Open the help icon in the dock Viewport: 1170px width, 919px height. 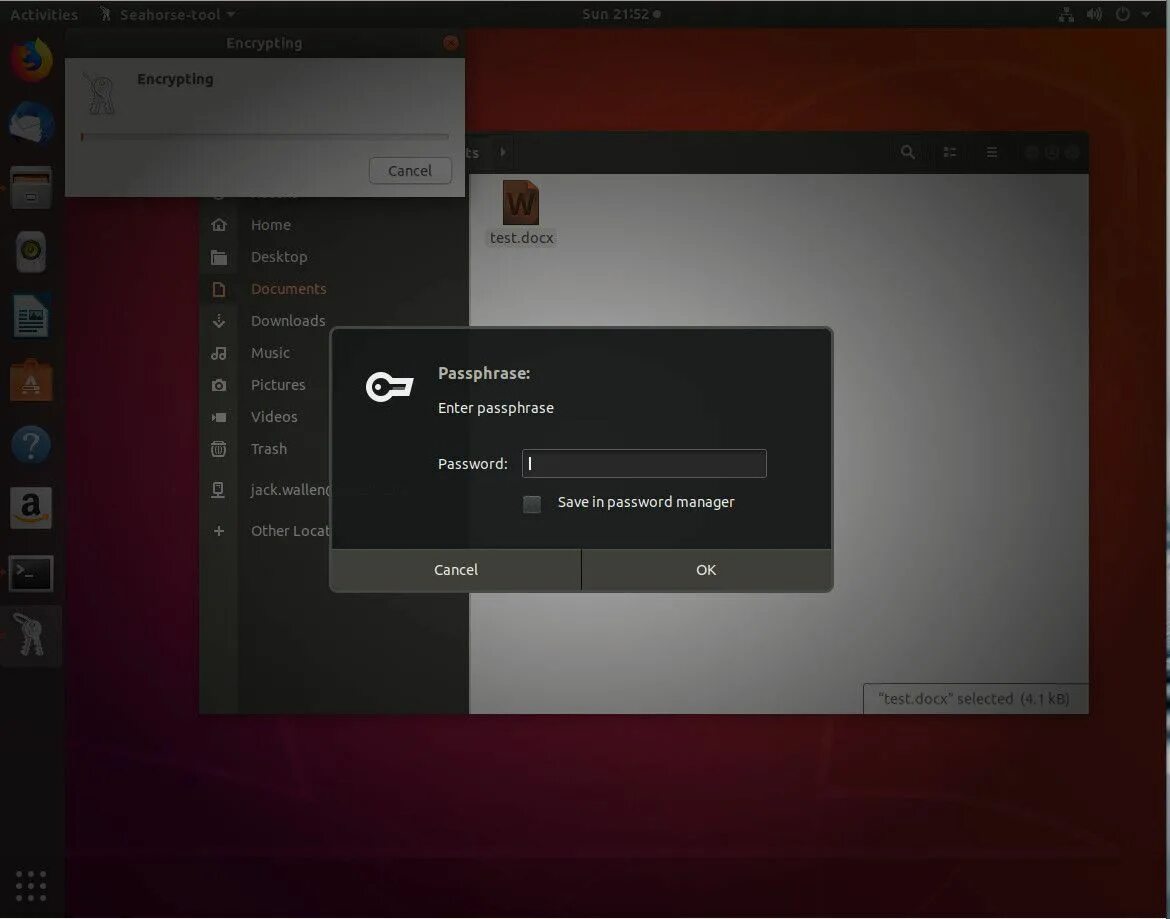30,444
